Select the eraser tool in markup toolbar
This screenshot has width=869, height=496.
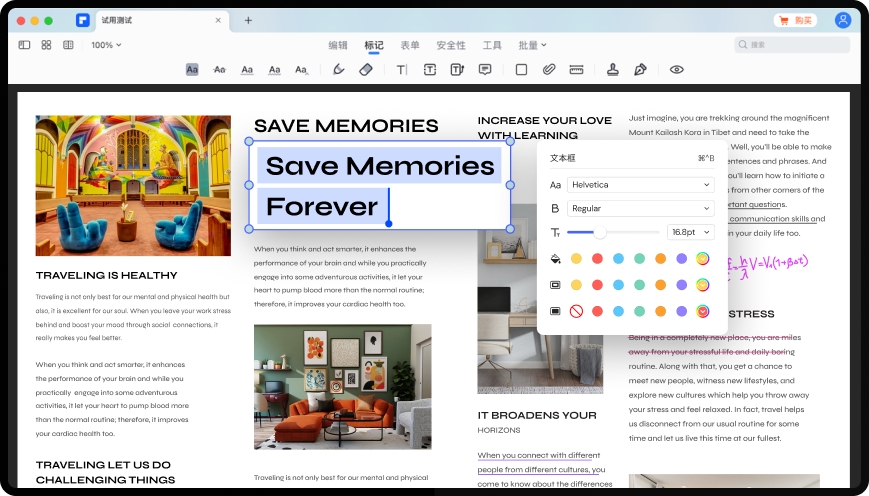point(366,70)
